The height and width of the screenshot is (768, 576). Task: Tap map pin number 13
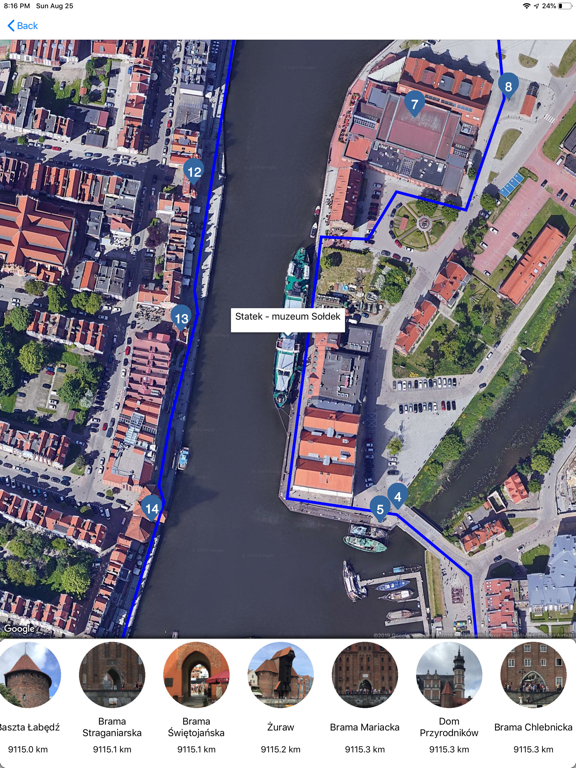tap(182, 318)
